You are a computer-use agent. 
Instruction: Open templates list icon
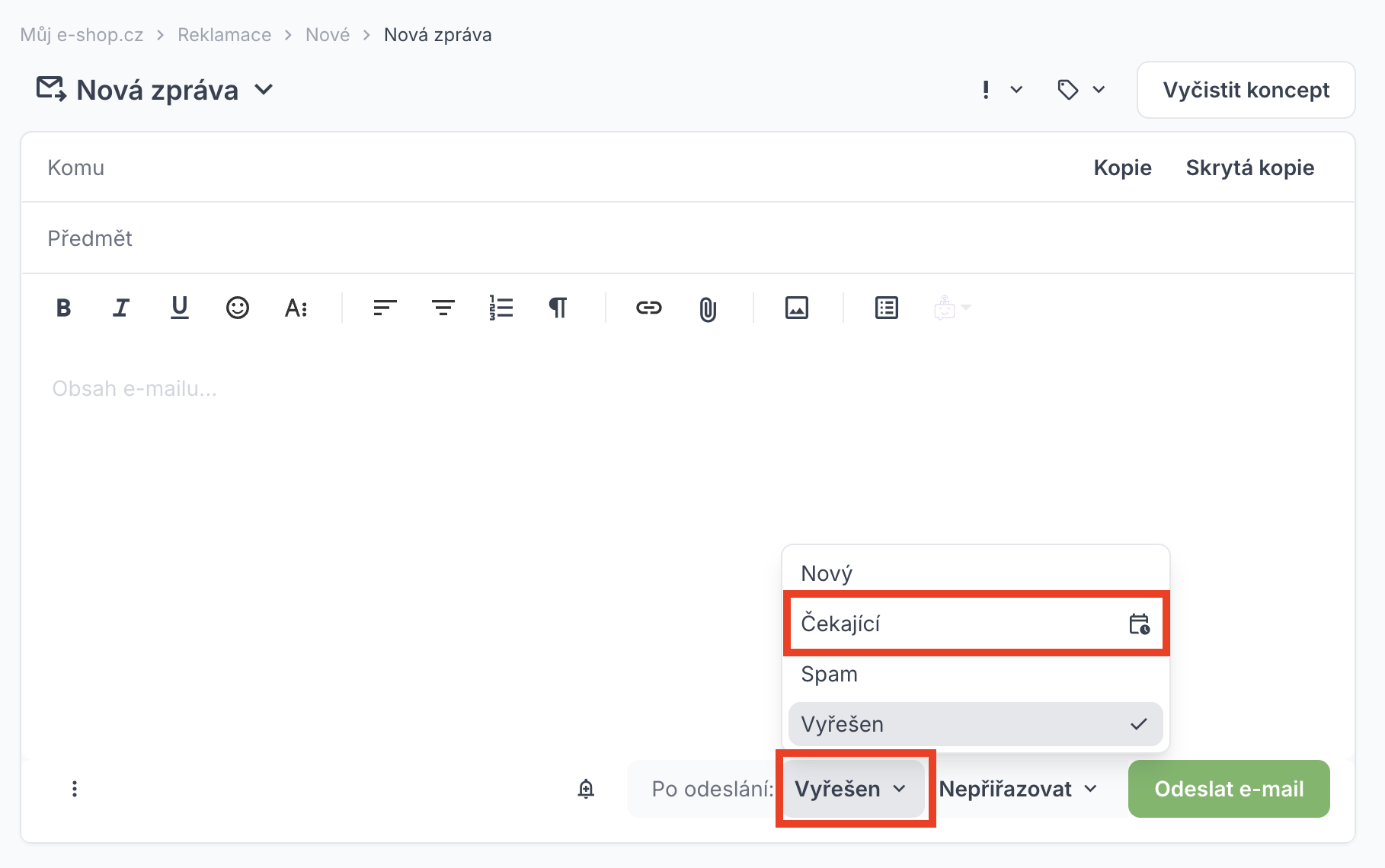click(x=887, y=308)
